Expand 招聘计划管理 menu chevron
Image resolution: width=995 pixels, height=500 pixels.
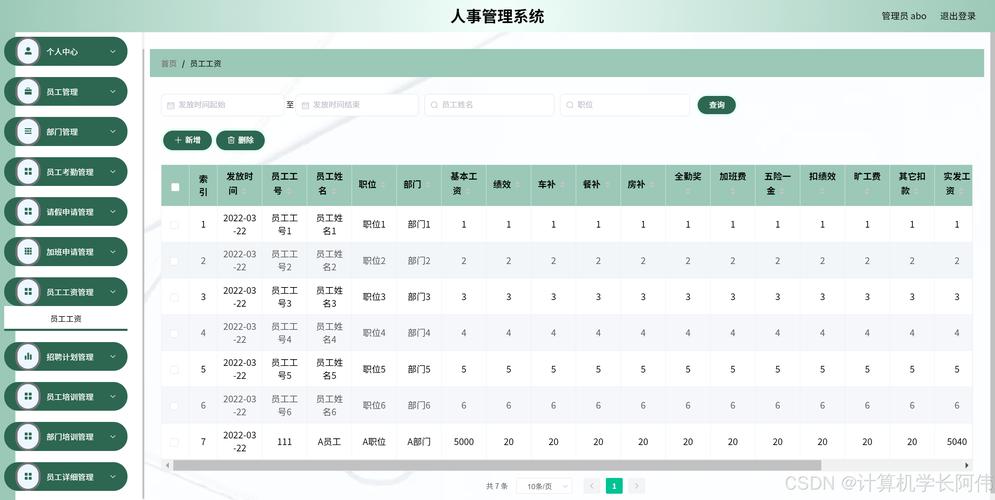tap(113, 357)
